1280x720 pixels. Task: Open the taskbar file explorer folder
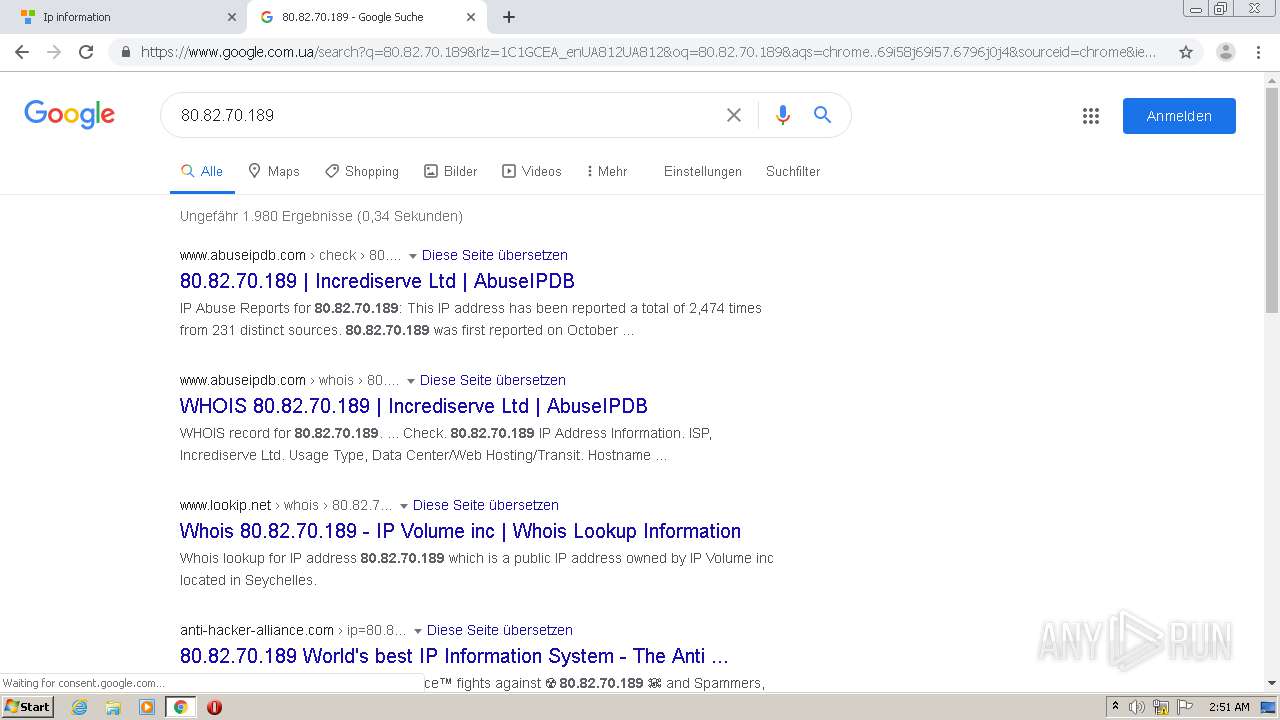[x=113, y=707]
